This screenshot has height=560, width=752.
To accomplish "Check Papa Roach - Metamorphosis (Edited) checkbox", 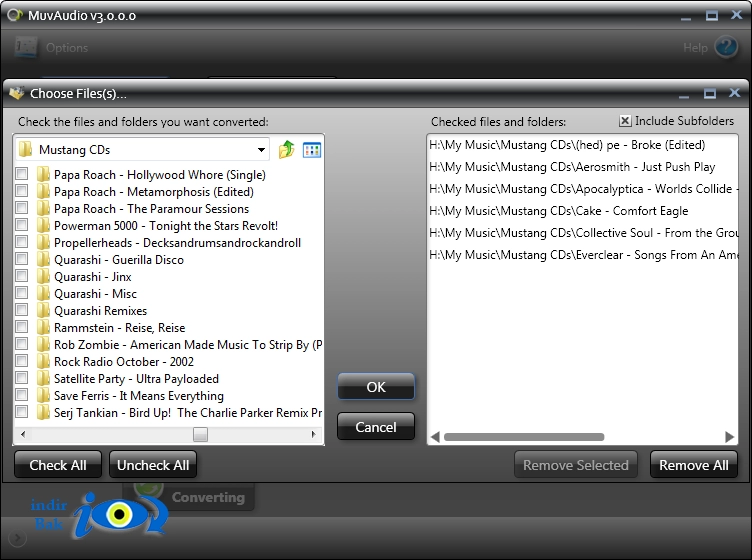I will 22,191.
